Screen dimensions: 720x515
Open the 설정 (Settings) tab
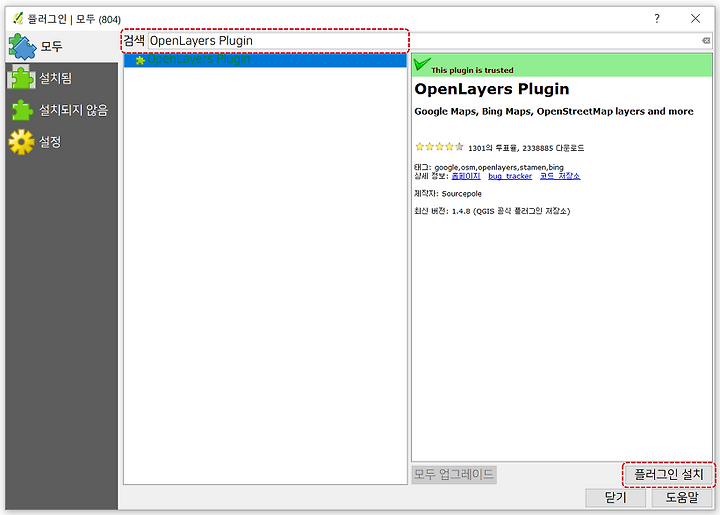pyautogui.click(x=62, y=142)
